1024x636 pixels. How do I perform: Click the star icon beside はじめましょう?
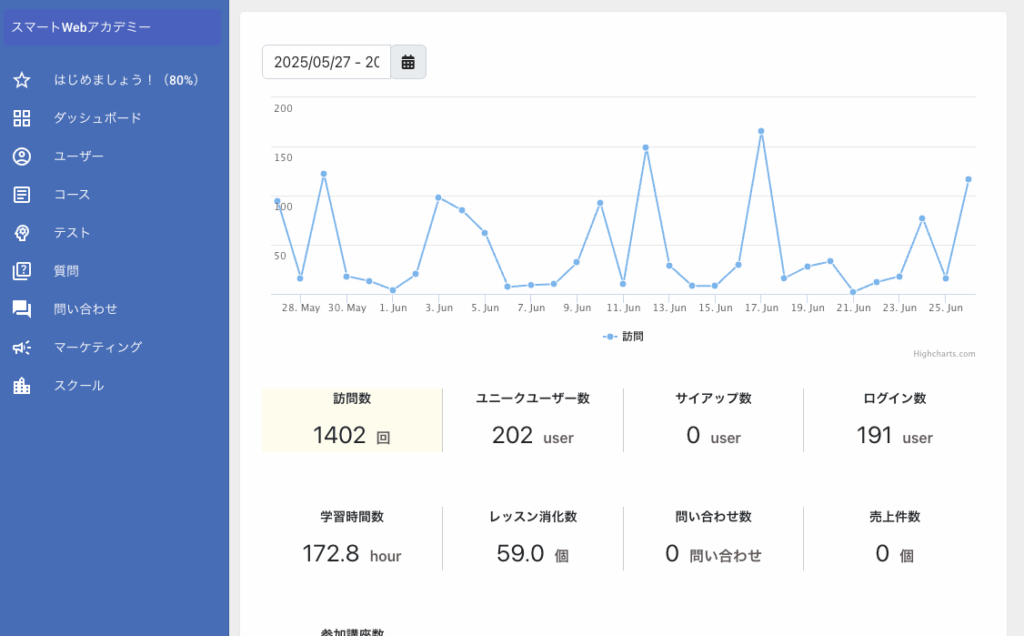22,80
